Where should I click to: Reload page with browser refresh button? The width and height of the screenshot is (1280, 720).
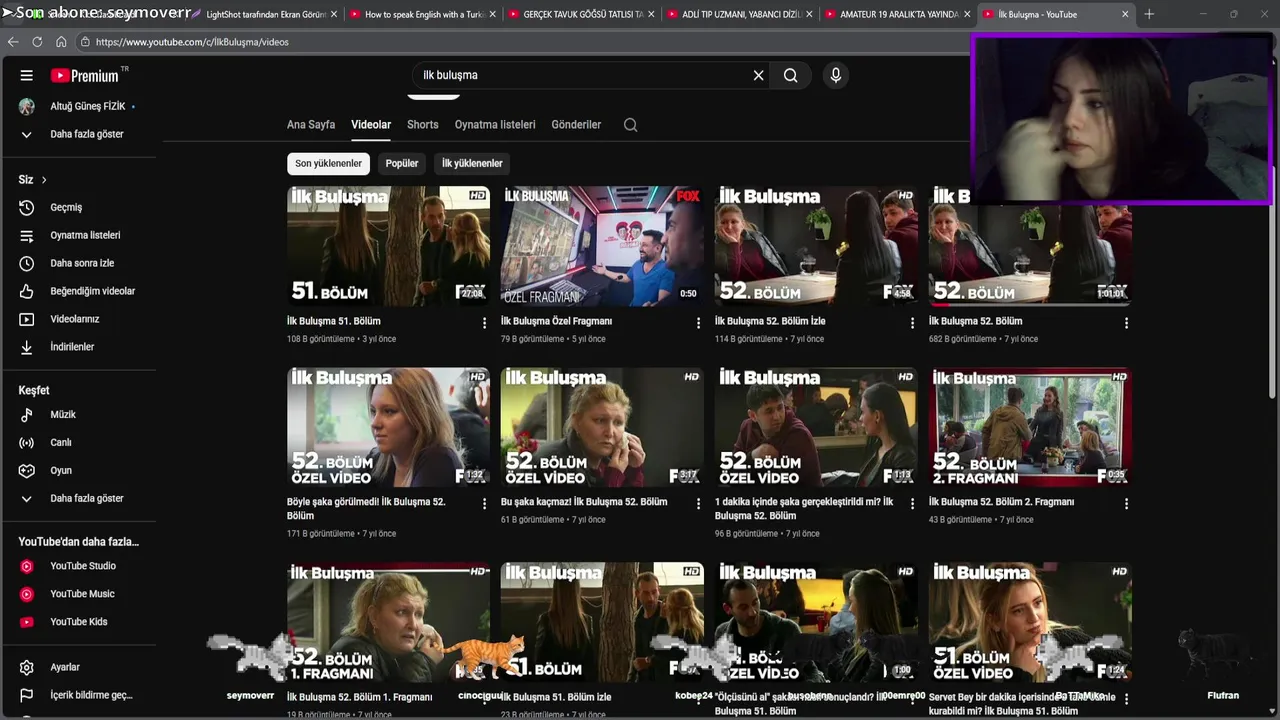pos(37,42)
